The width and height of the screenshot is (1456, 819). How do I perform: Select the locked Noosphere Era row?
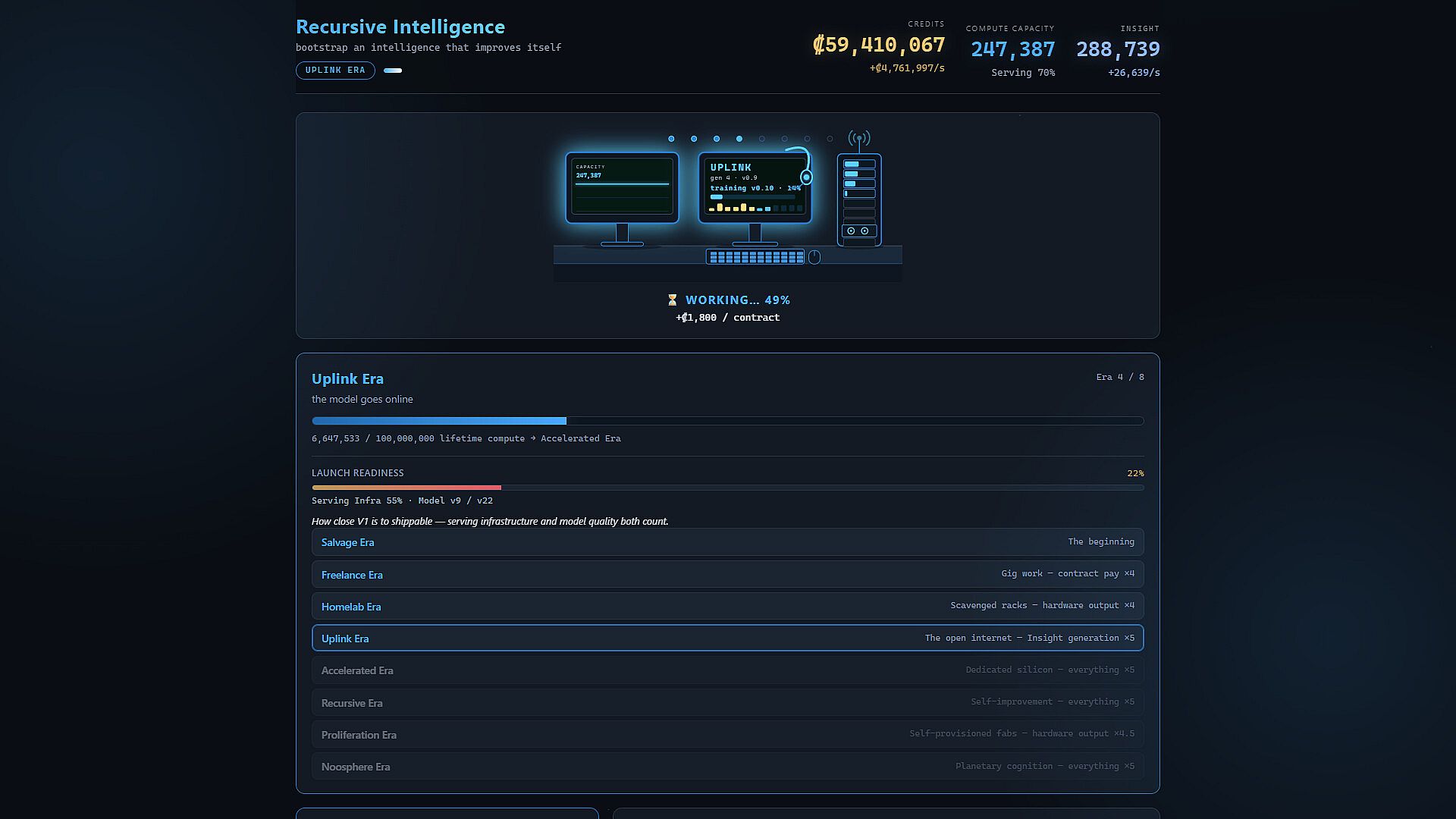728,766
